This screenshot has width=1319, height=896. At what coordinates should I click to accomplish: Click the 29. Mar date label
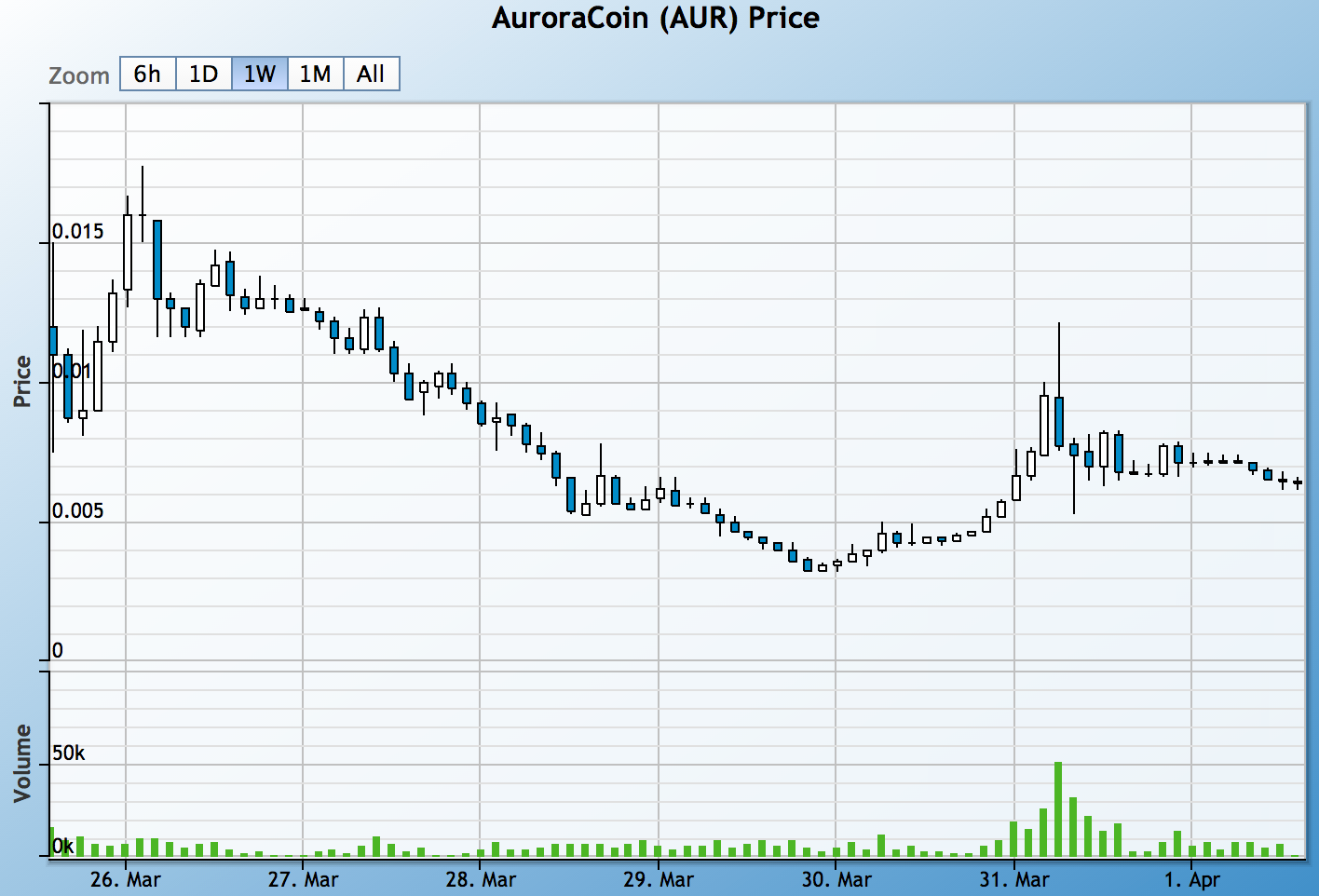coord(659,879)
